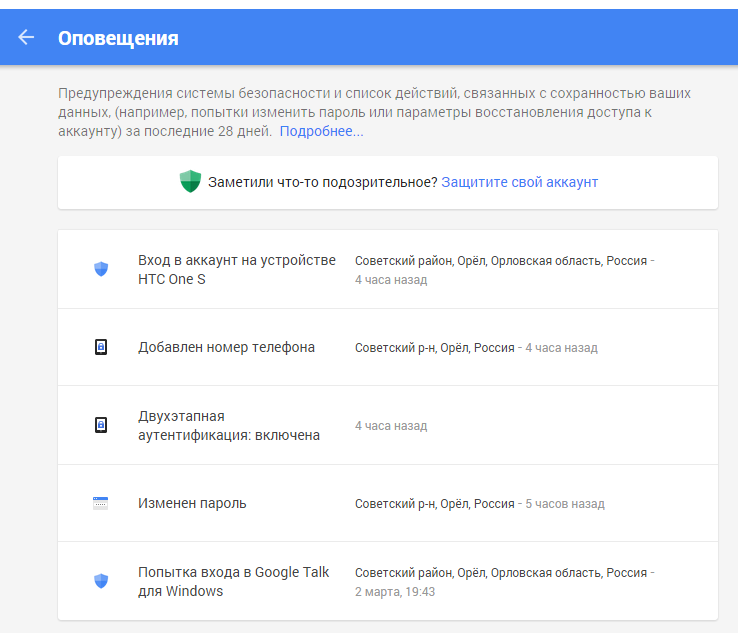Click the phone icon beside Добавлен номер телефона
The image size is (738, 633).
(100, 347)
